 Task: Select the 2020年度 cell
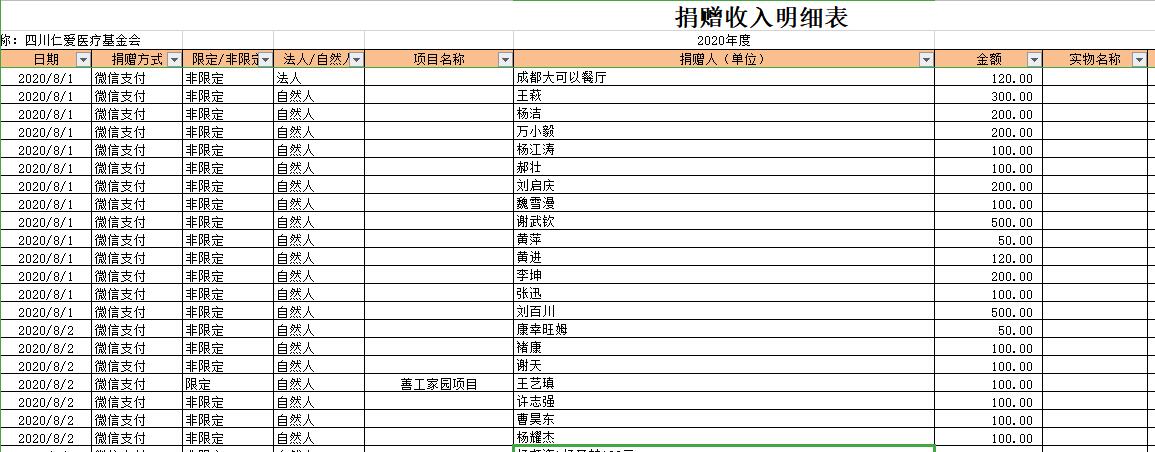(x=724, y=40)
